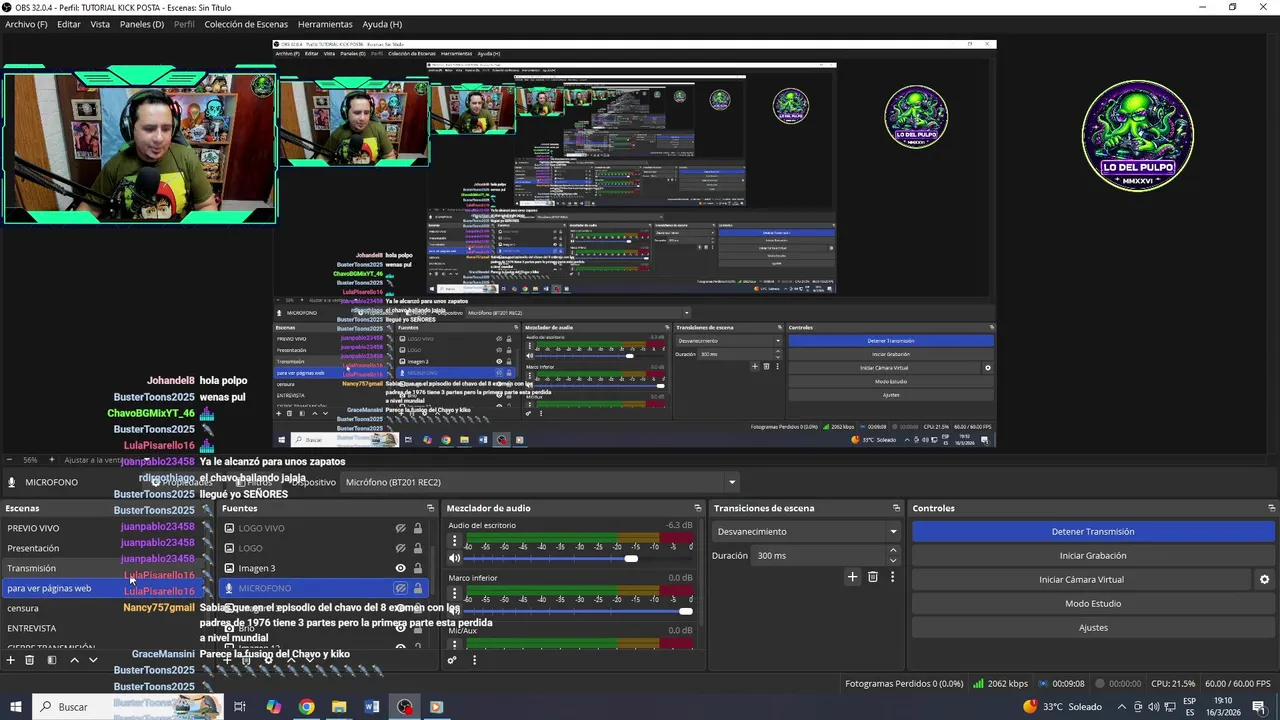Toggle the lock on LOGO VIVO source
This screenshot has height=720, width=1280.
coord(418,528)
